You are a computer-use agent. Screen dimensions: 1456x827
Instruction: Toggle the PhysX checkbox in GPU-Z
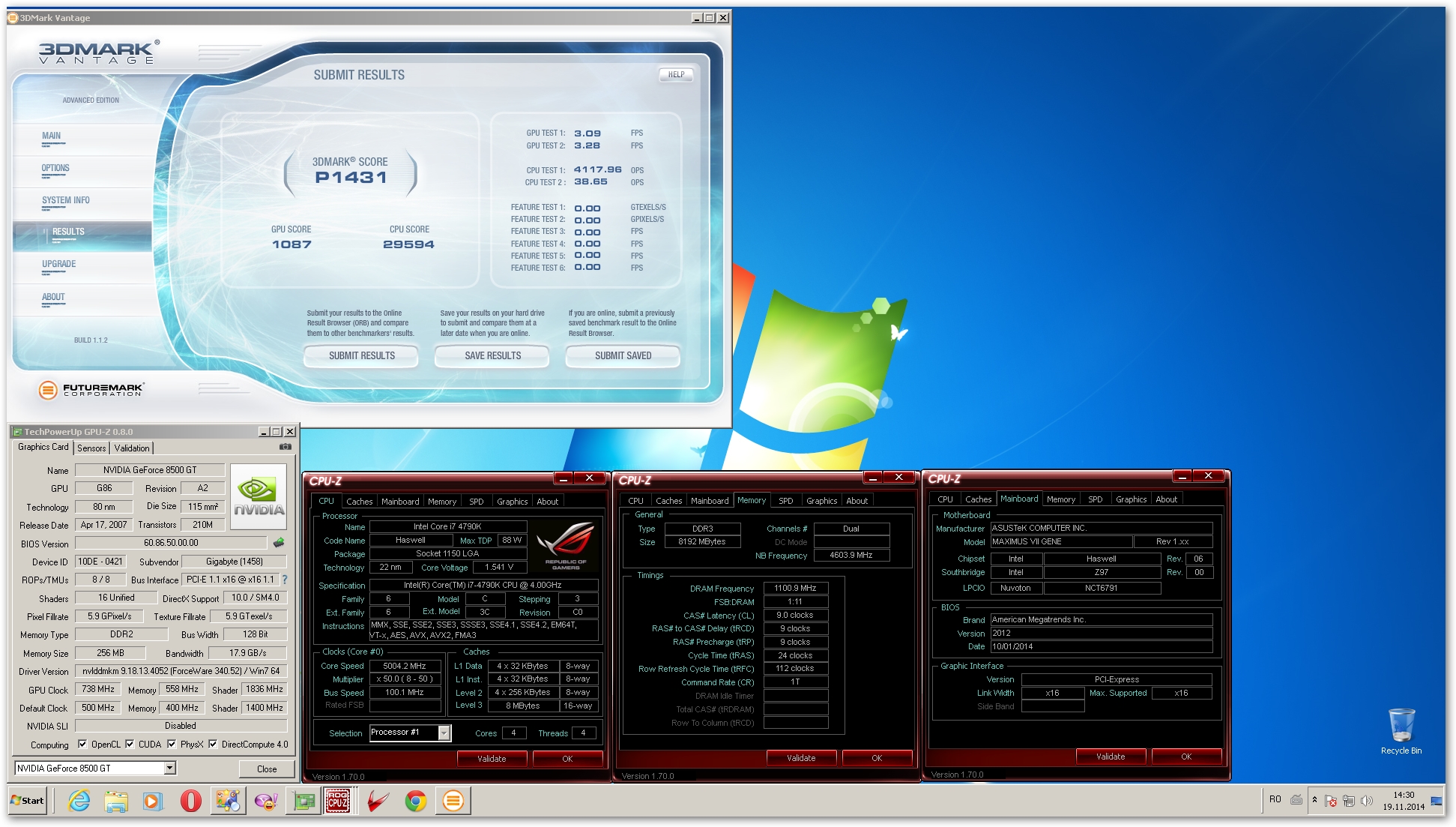pyautogui.click(x=172, y=745)
